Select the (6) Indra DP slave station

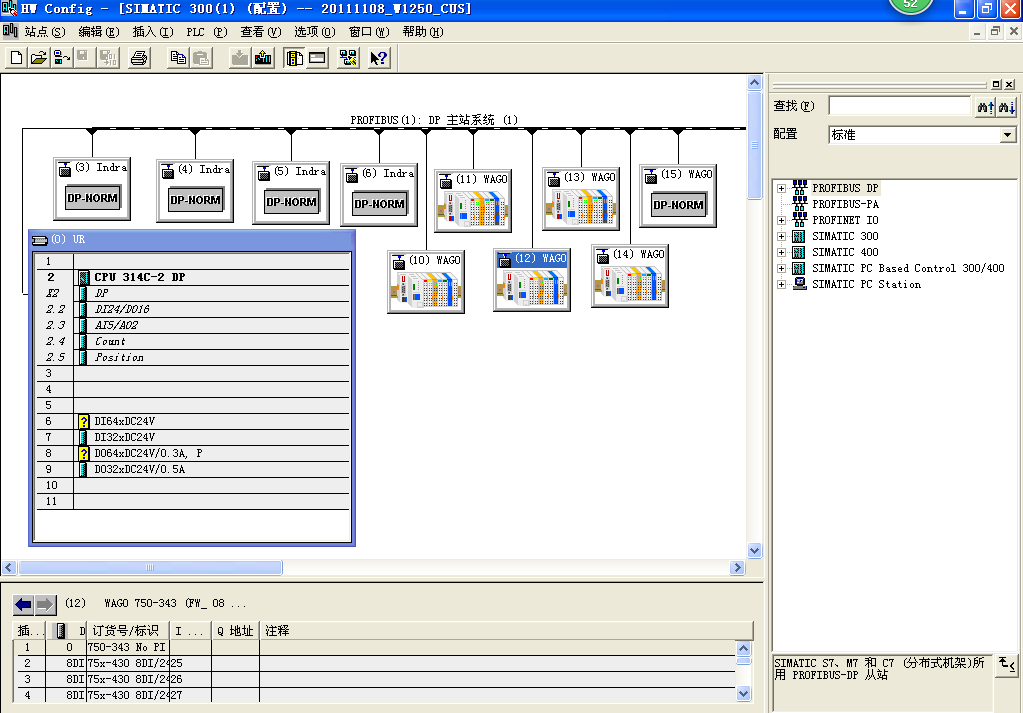coord(379,194)
